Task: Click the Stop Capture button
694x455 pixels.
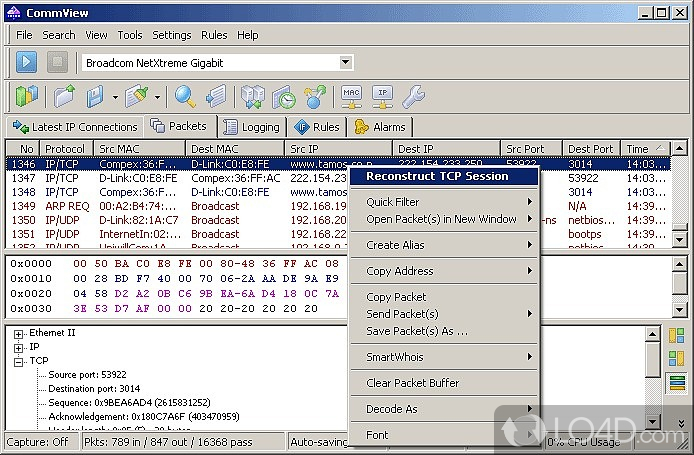Action: click(x=59, y=63)
